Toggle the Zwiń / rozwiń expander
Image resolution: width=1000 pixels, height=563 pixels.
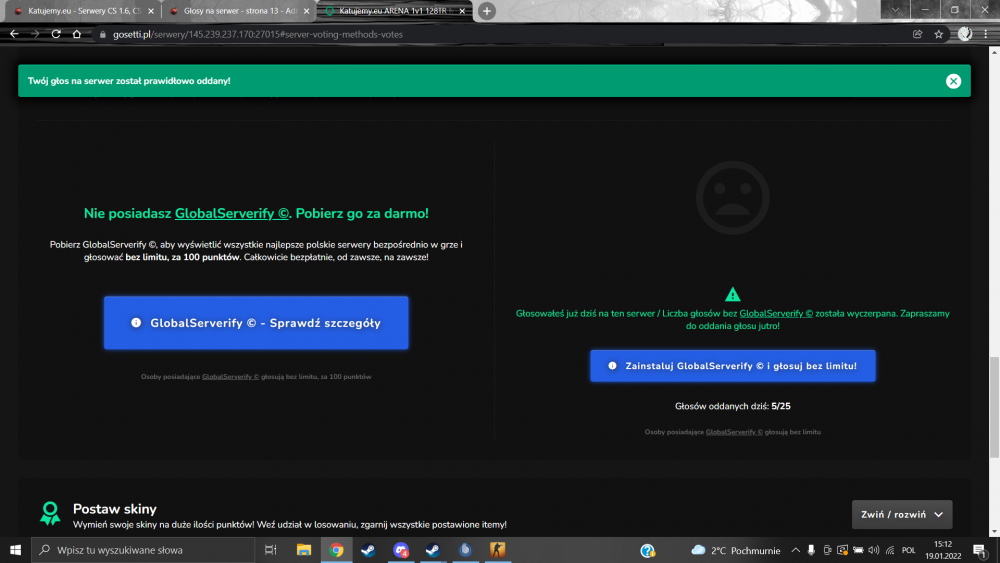[x=902, y=515]
